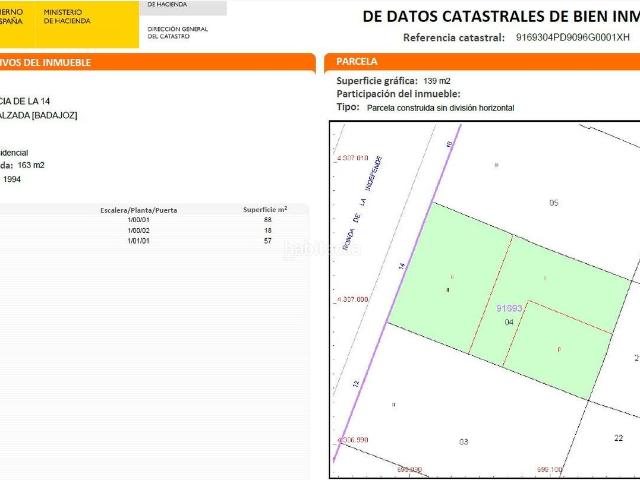Screen dimensions: 640x480
Task: Click the 'Superficie m²' column header
Action: [265, 209]
